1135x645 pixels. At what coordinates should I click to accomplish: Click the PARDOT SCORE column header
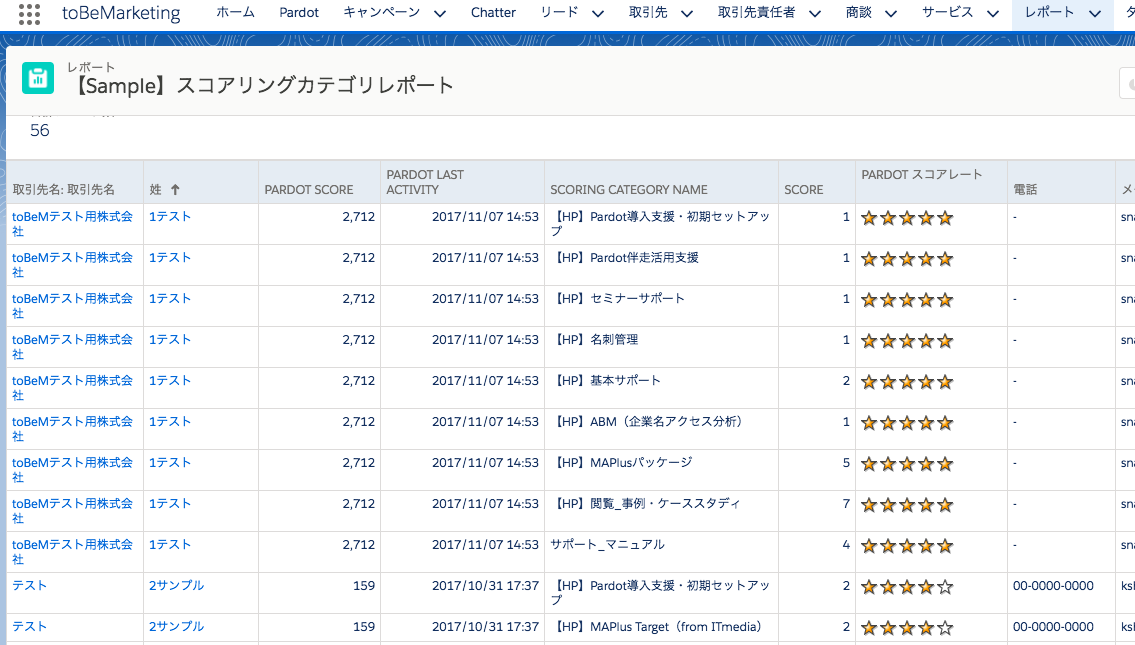point(309,190)
